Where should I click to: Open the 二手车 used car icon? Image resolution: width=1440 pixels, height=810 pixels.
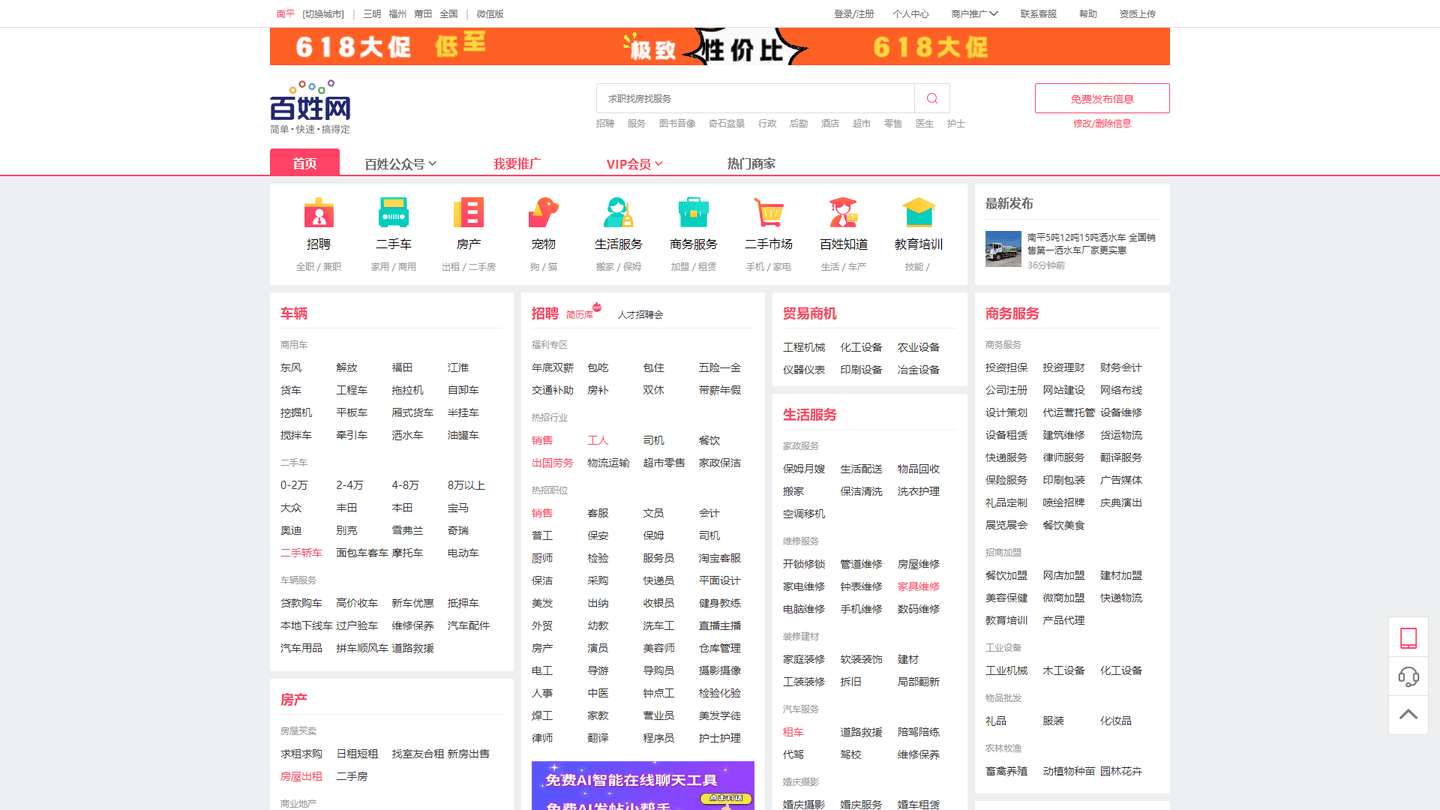pyautogui.click(x=394, y=213)
